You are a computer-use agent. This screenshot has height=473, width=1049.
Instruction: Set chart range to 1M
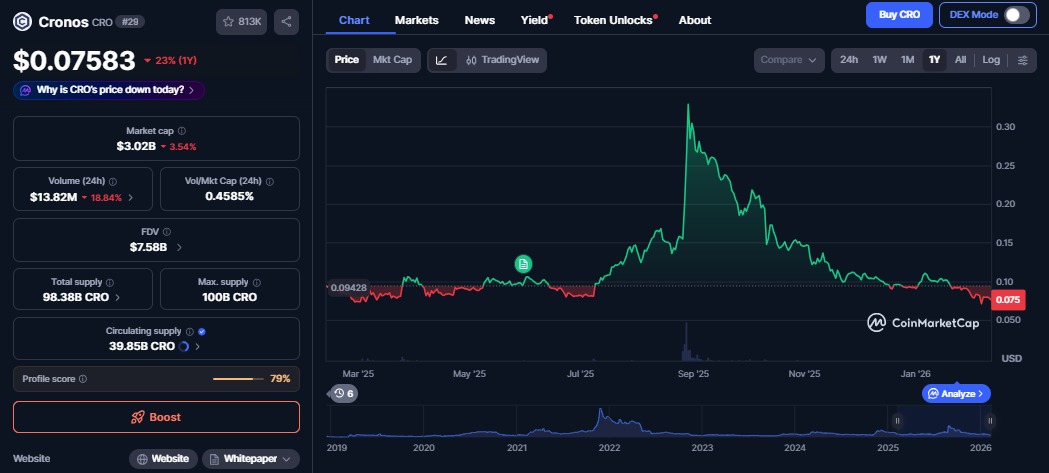click(x=907, y=60)
